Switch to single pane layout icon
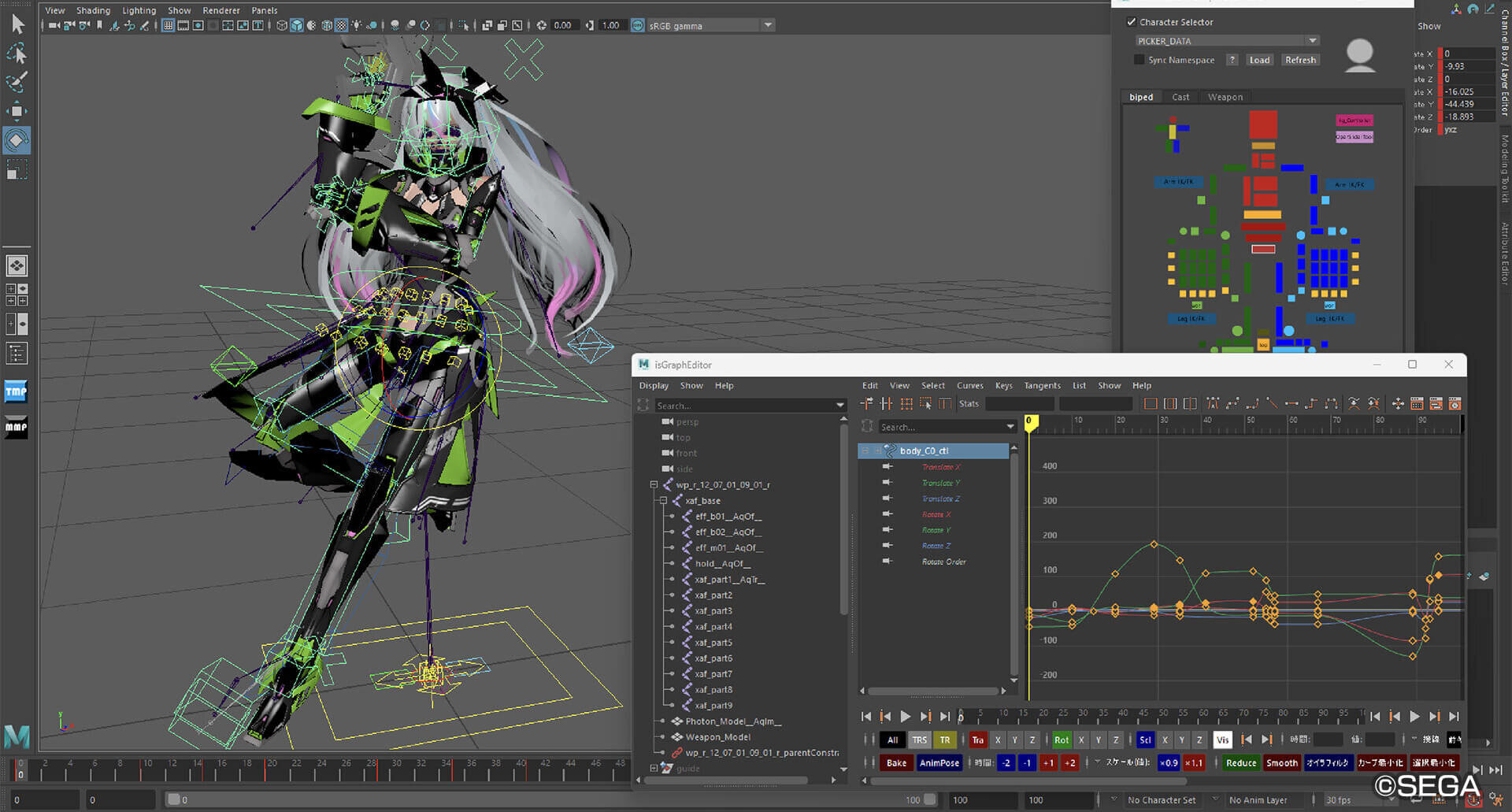1512x812 pixels. click(17, 266)
